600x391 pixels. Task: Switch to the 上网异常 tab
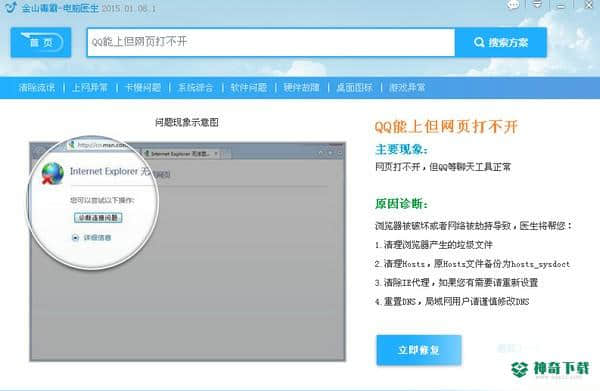pos(90,88)
